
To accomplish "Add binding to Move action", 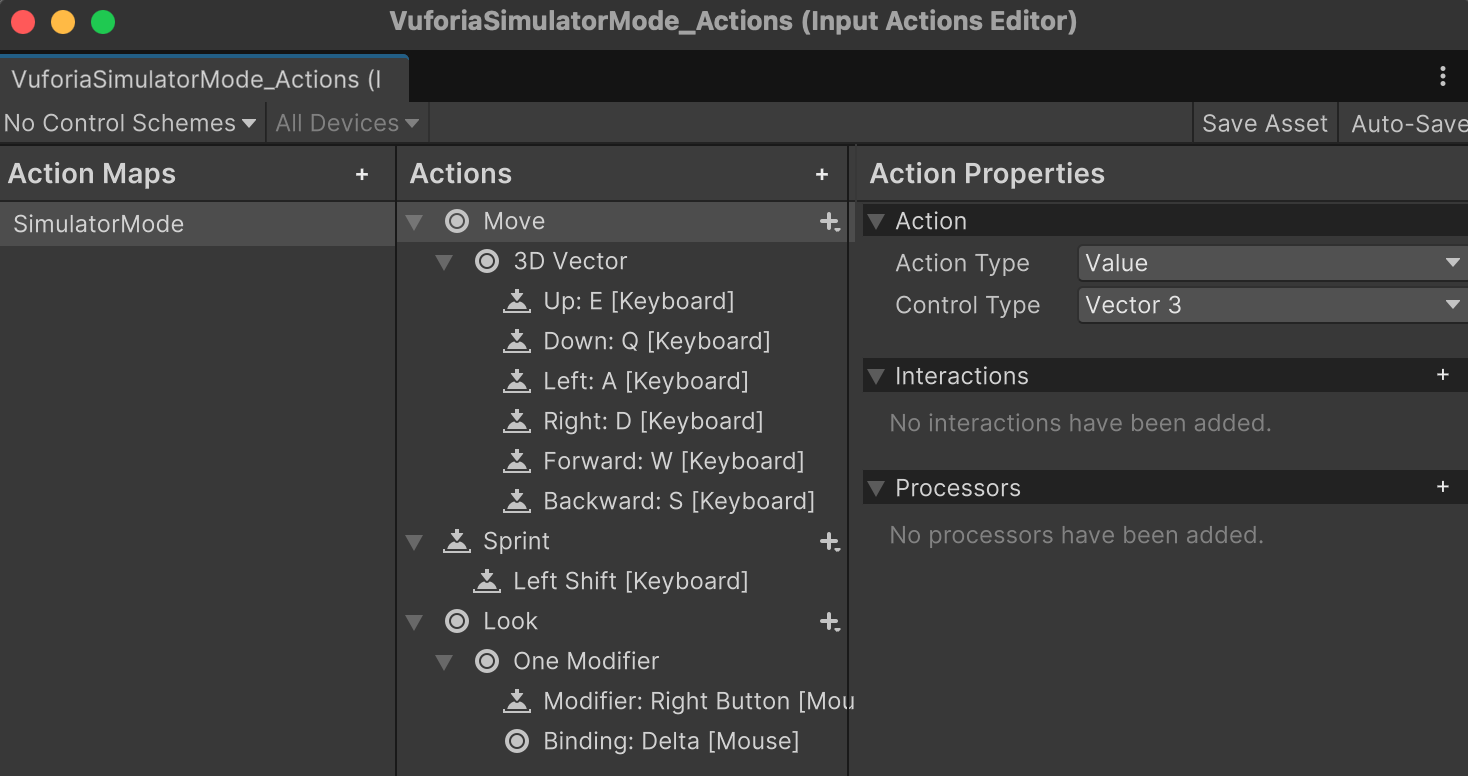I will [x=829, y=222].
